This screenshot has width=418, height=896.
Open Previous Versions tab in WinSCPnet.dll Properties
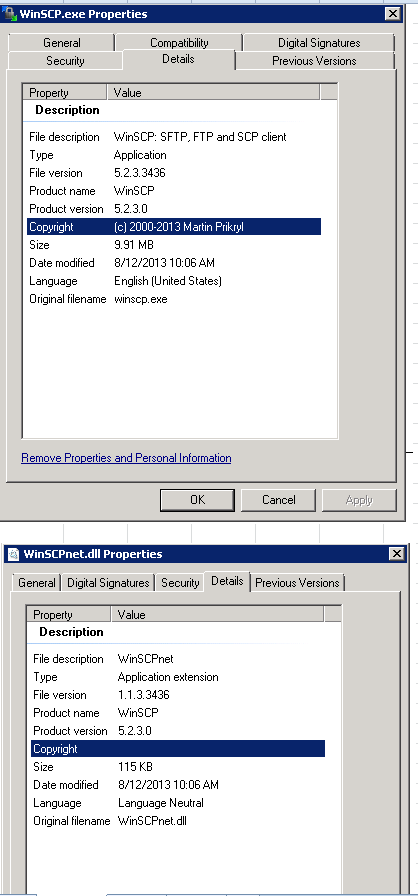coord(297,583)
